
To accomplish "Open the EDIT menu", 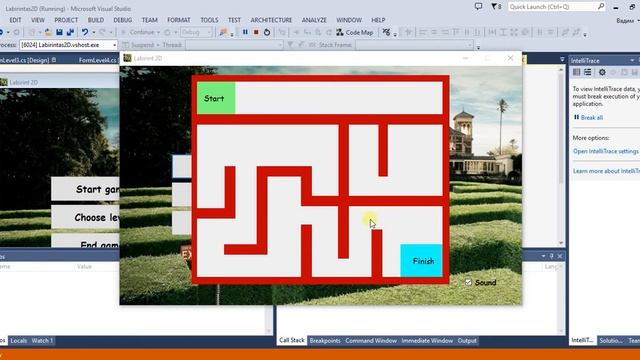I will (15, 20).
